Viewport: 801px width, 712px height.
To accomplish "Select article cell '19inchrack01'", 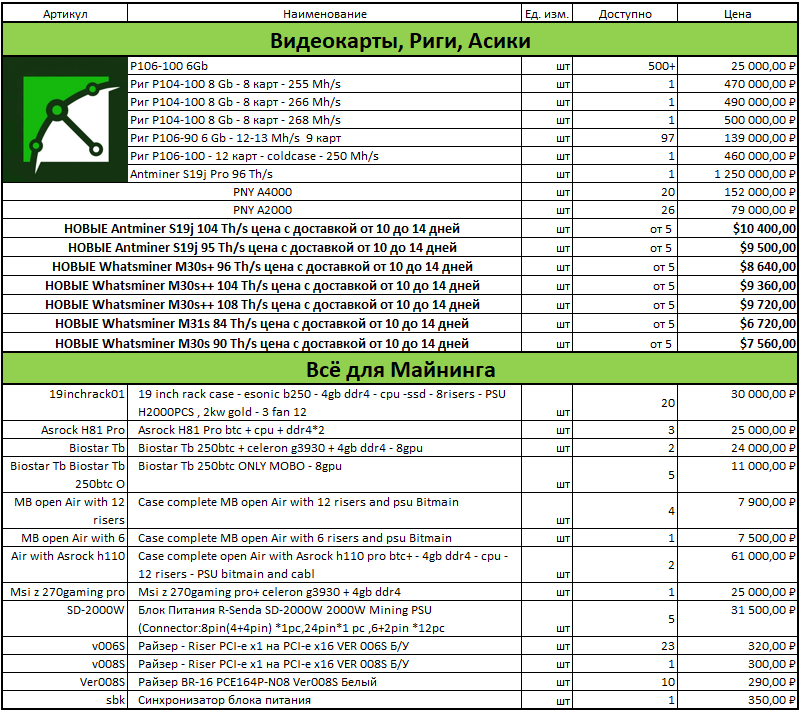I will click(65, 402).
